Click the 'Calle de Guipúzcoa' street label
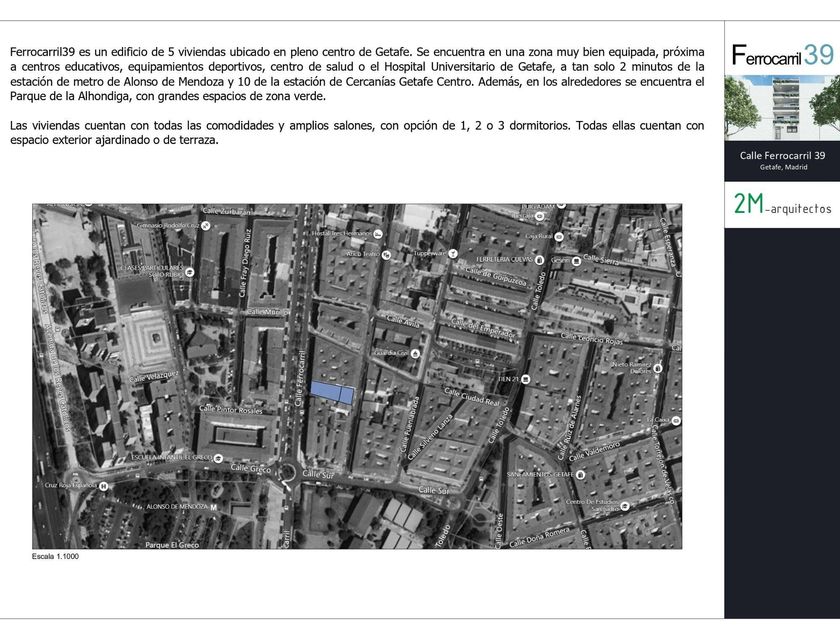 click(x=496, y=276)
